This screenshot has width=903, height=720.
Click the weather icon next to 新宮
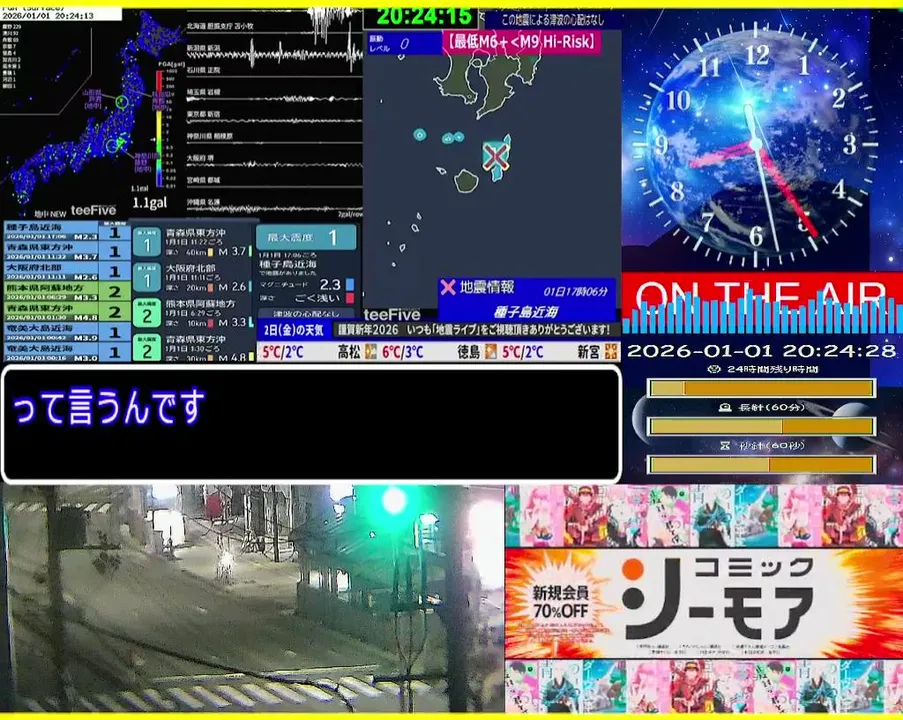tap(611, 351)
